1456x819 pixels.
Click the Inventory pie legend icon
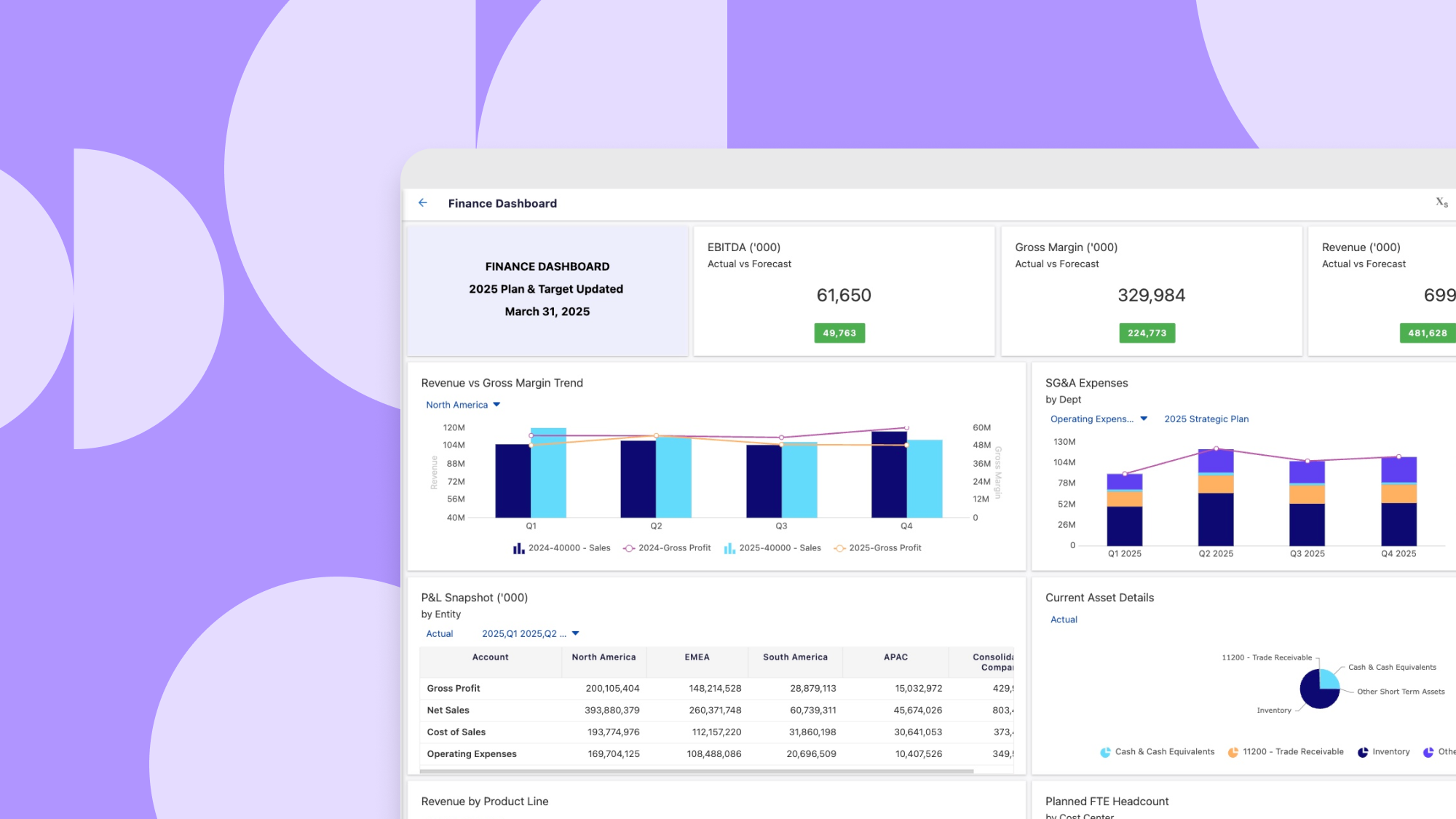(x=1363, y=751)
